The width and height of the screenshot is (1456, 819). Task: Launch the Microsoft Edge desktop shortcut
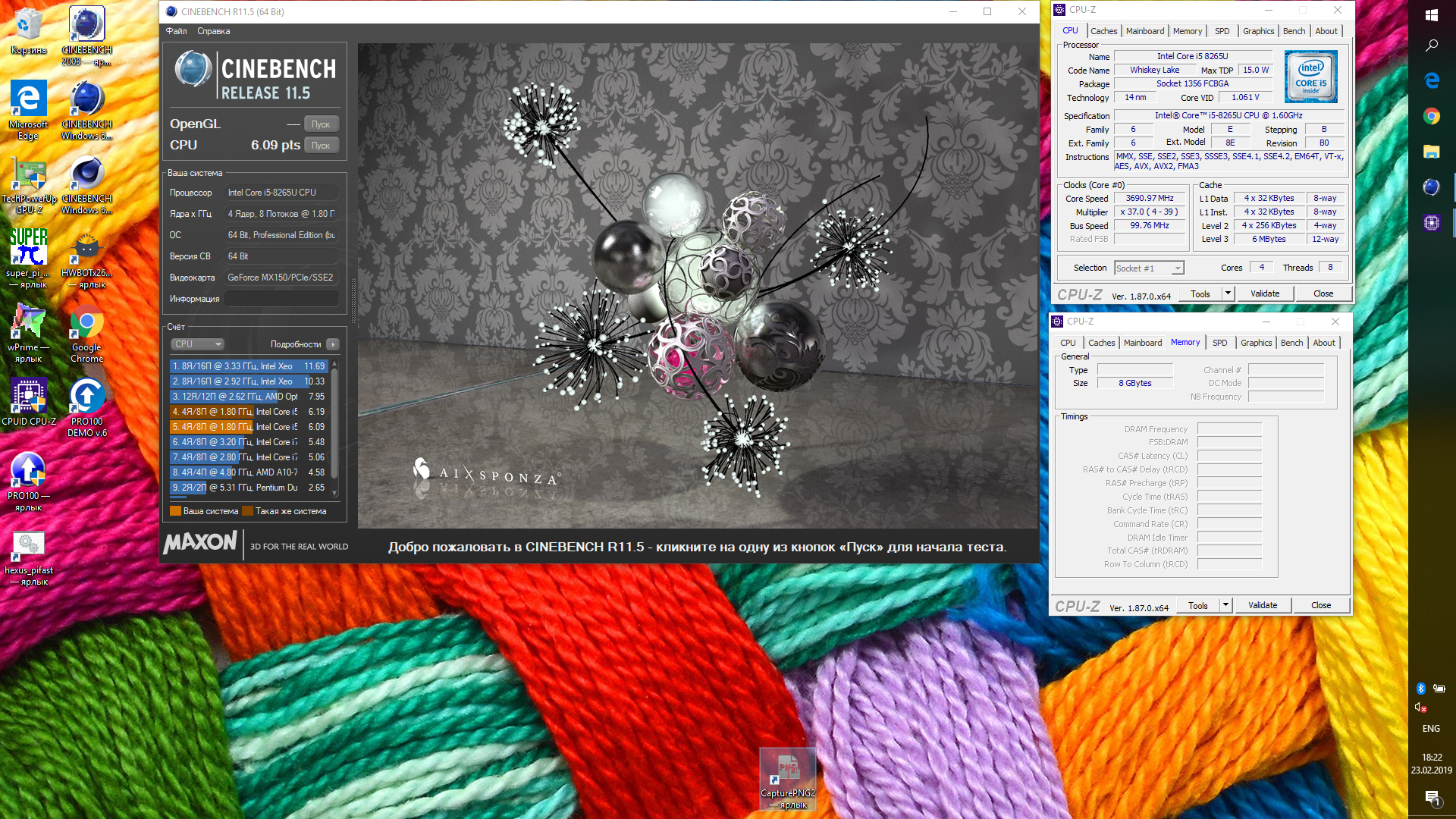(x=28, y=110)
